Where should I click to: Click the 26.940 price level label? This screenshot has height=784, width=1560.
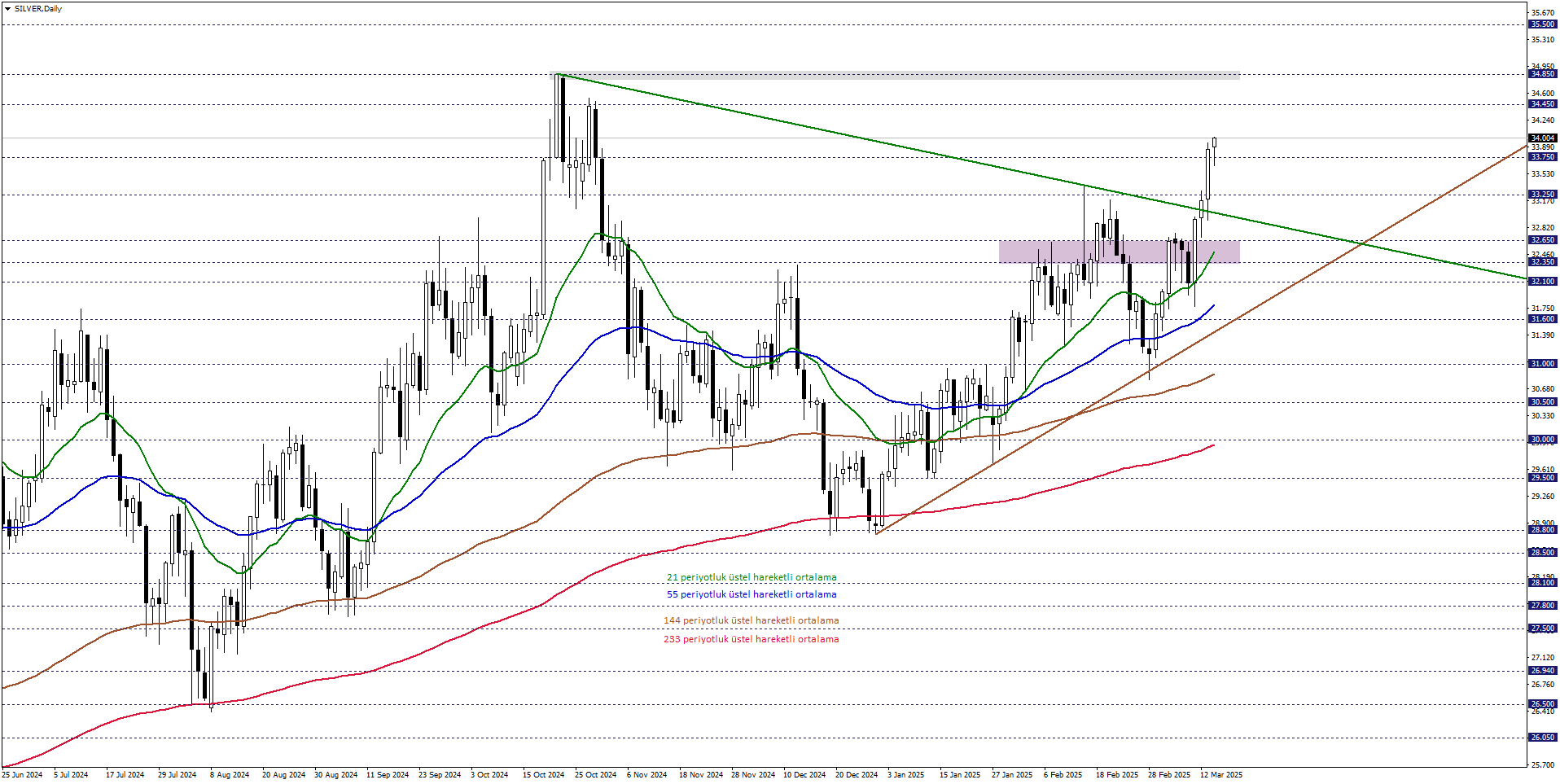(1543, 671)
